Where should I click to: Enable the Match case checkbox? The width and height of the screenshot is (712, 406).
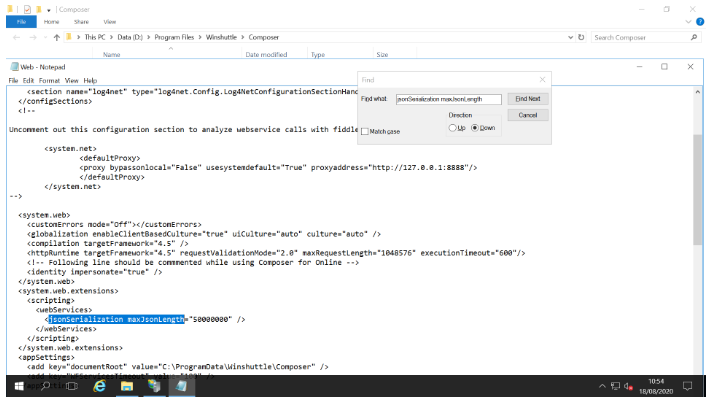(x=365, y=131)
